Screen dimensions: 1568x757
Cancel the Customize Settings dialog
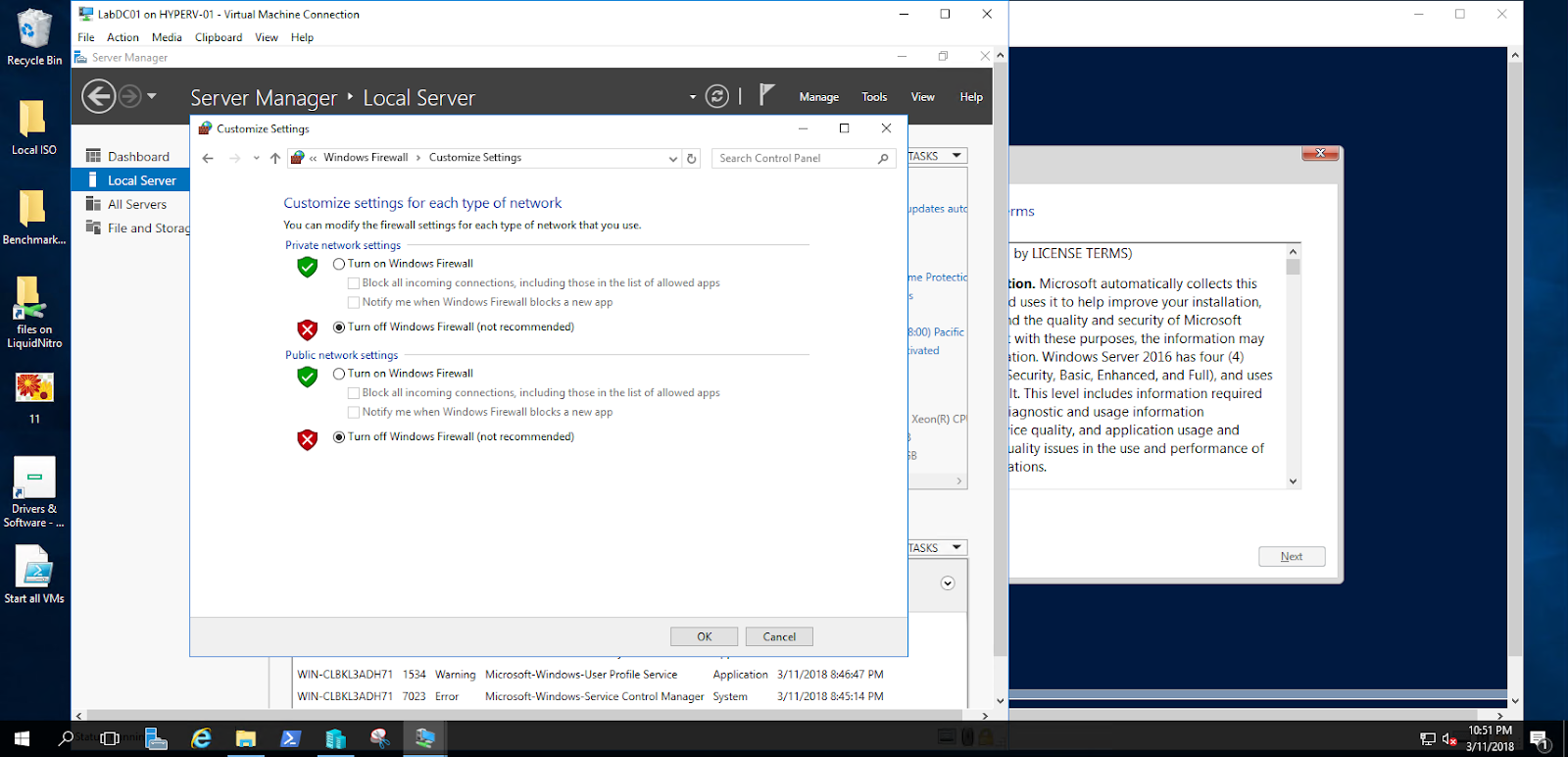pos(779,636)
